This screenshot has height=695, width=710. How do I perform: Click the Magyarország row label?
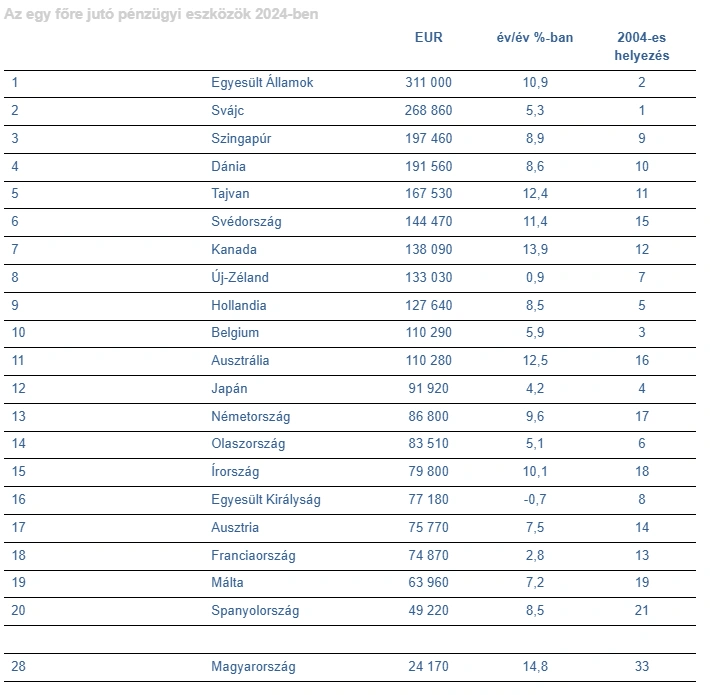(x=253, y=667)
